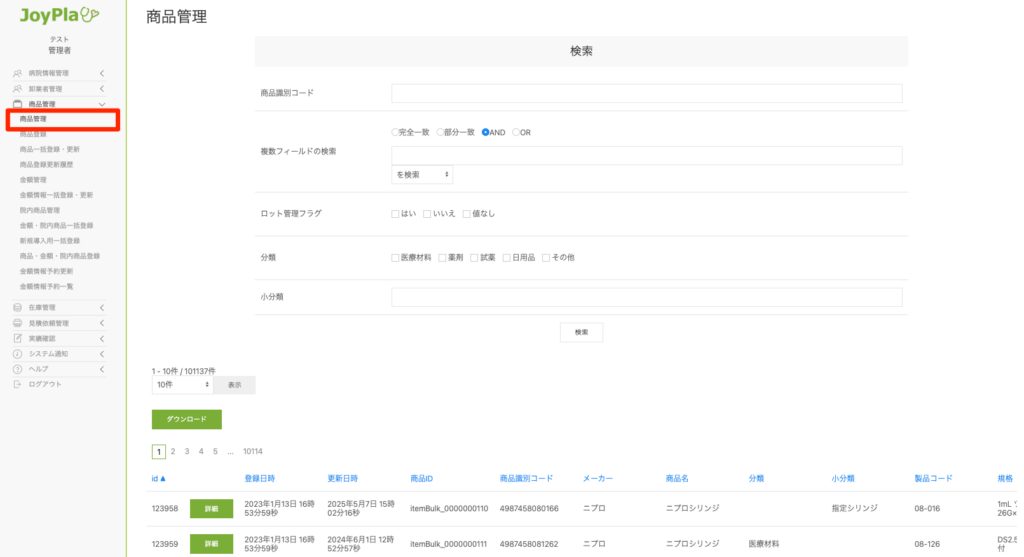The height and width of the screenshot is (557, 1024).
Task: Expand 見積依頼管理 with its chevron
Action: click(102, 323)
